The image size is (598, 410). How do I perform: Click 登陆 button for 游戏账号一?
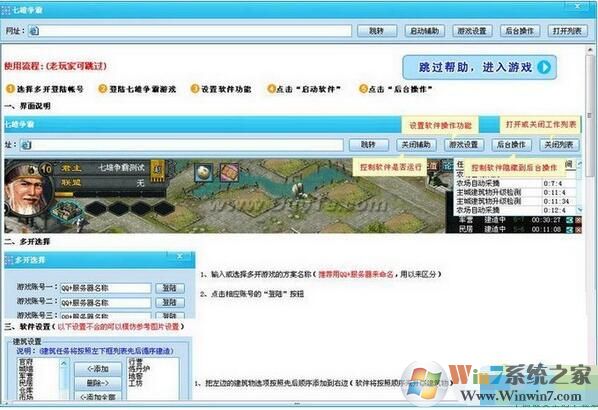point(170,288)
